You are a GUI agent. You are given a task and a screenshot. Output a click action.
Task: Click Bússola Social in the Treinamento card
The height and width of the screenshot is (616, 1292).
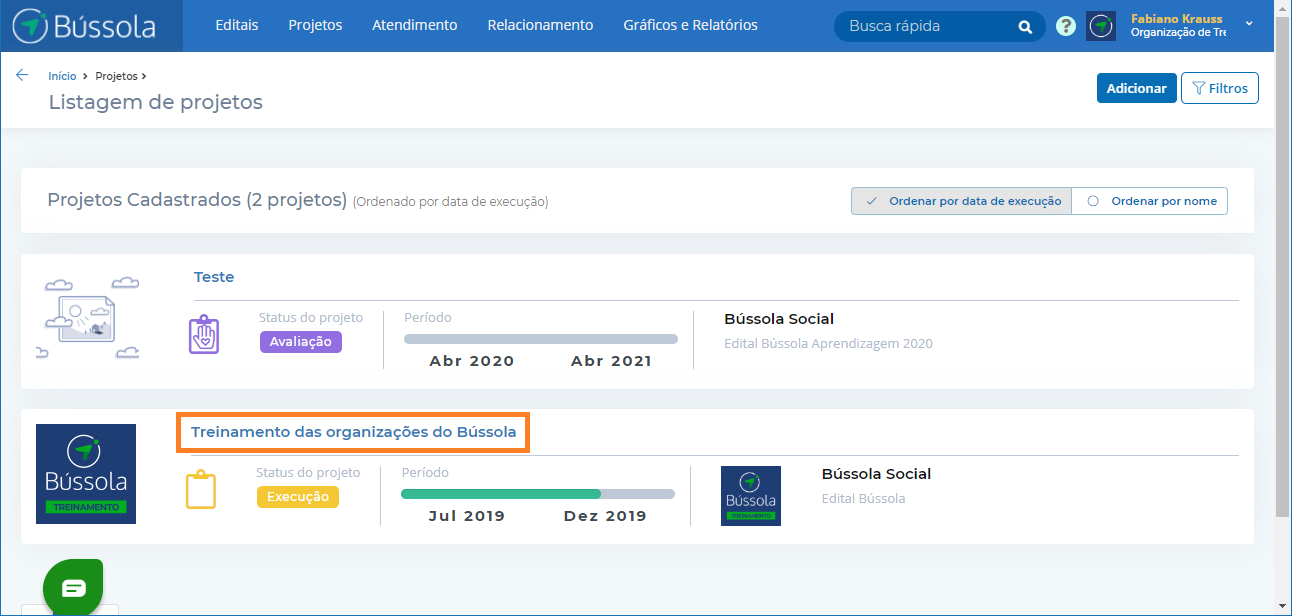click(x=876, y=474)
